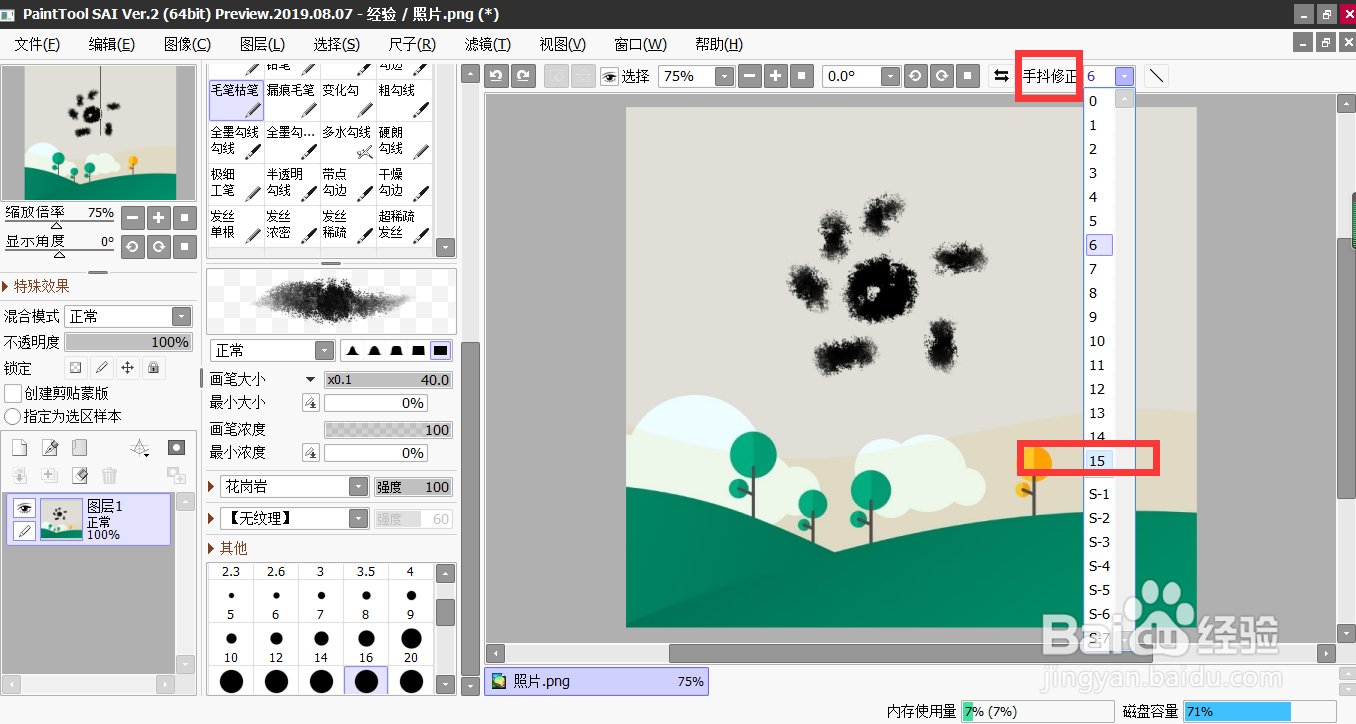Create a new normal layer
The width and height of the screenshot is (1356, 724).
19,447
